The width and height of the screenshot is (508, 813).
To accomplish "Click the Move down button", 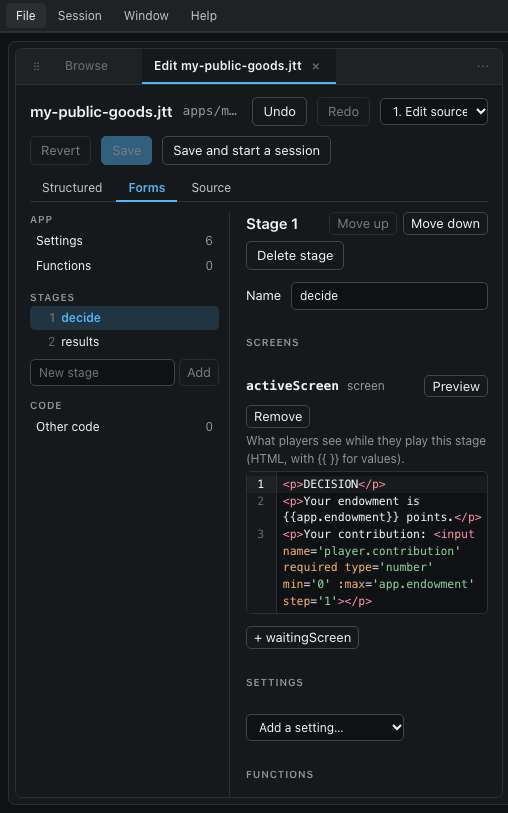I will (445, 223).
